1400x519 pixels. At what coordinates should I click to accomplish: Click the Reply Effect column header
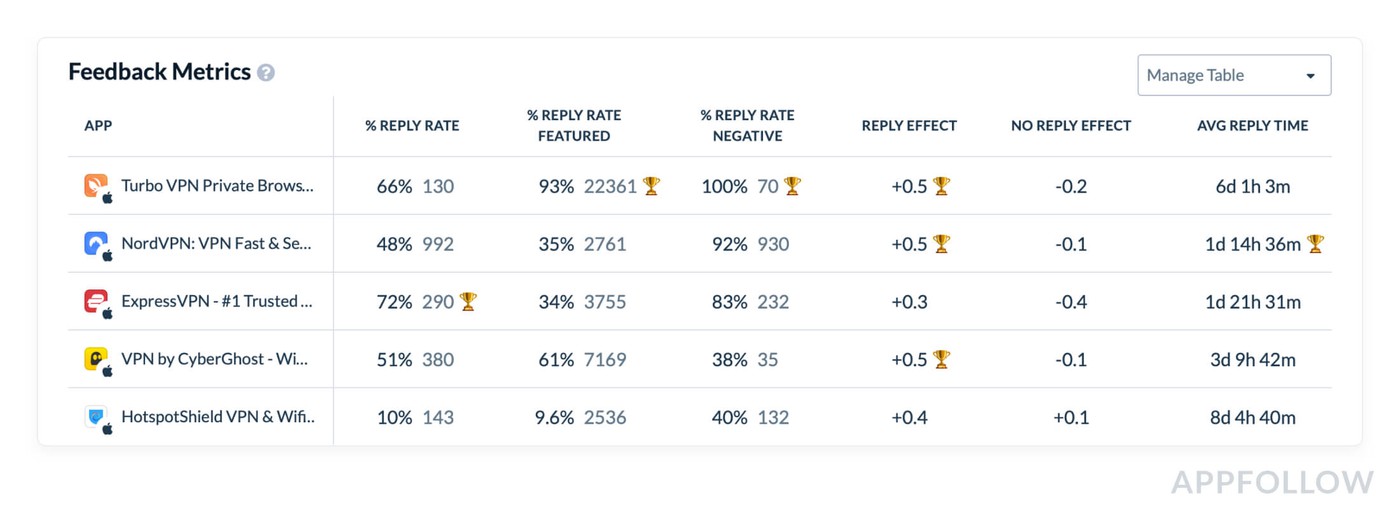point(909,126)
